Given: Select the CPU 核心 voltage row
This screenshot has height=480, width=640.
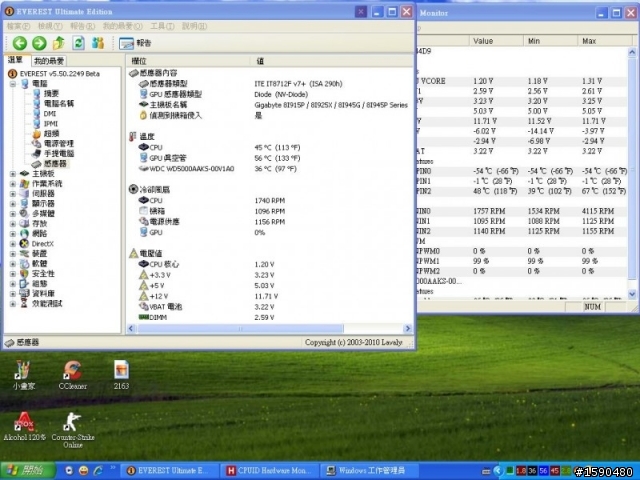Looking at the screenshot, I should 269,264.
